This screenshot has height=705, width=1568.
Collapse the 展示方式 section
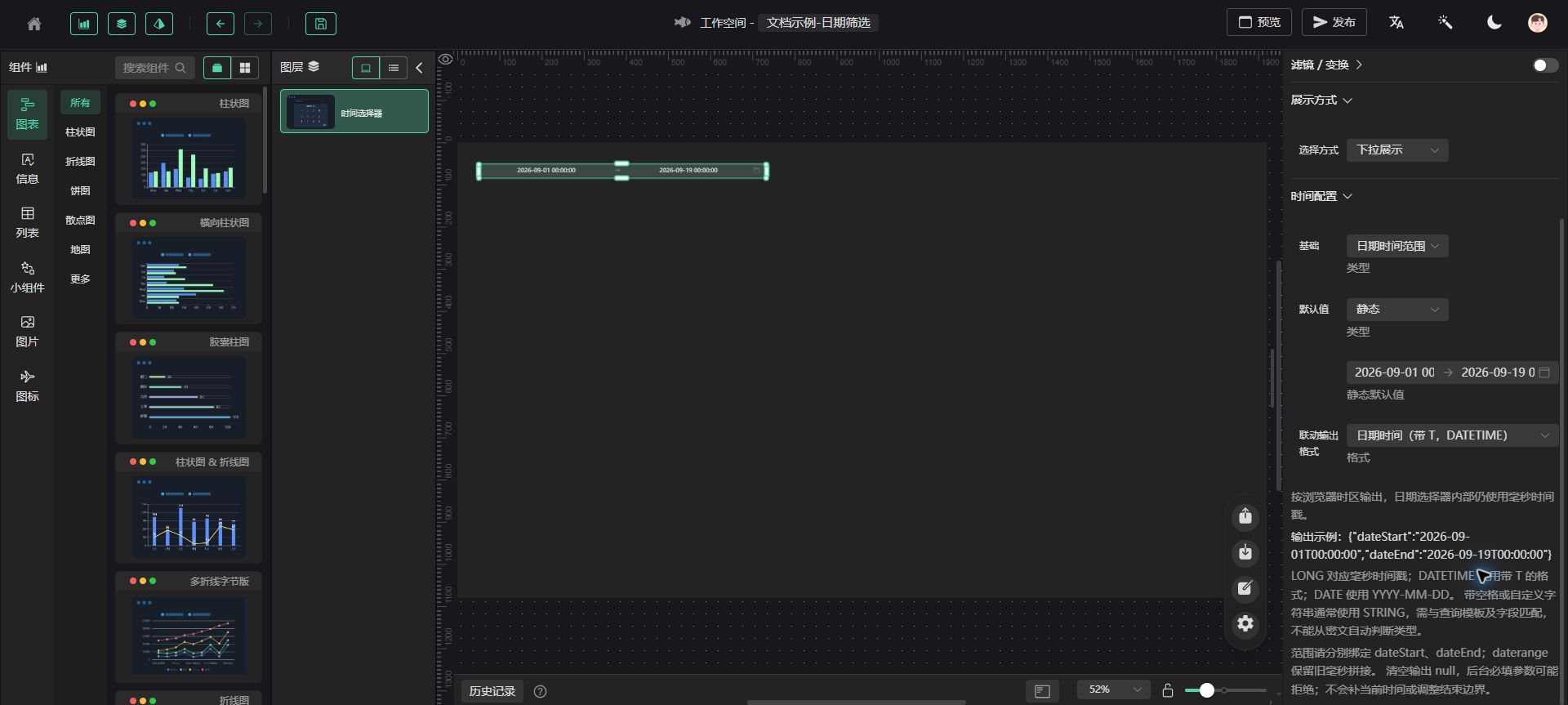(x=1321, y=100)
